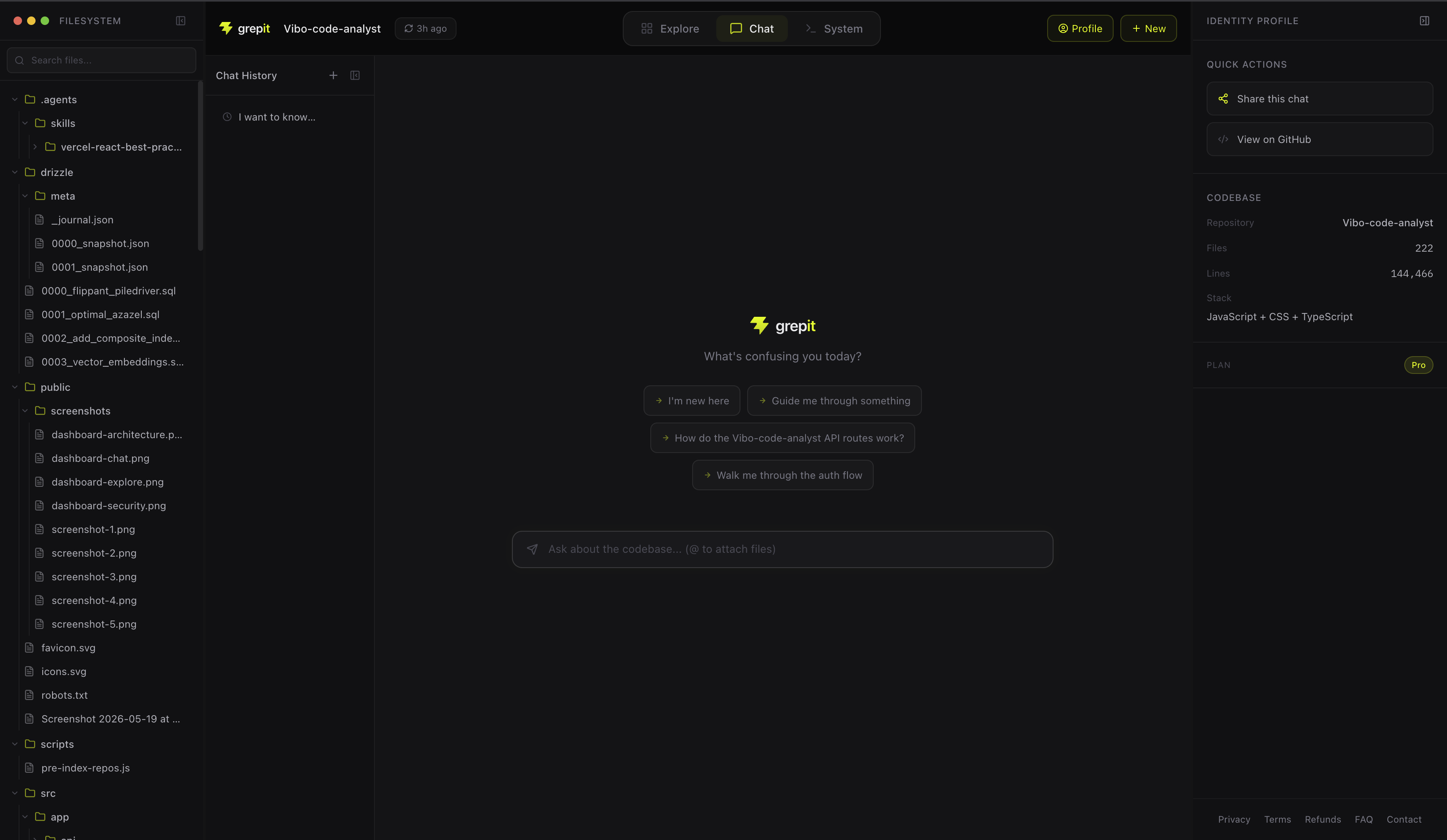Click the New button in header
This screenshot has width=1447, height=840.
[x=1148, y=29]
